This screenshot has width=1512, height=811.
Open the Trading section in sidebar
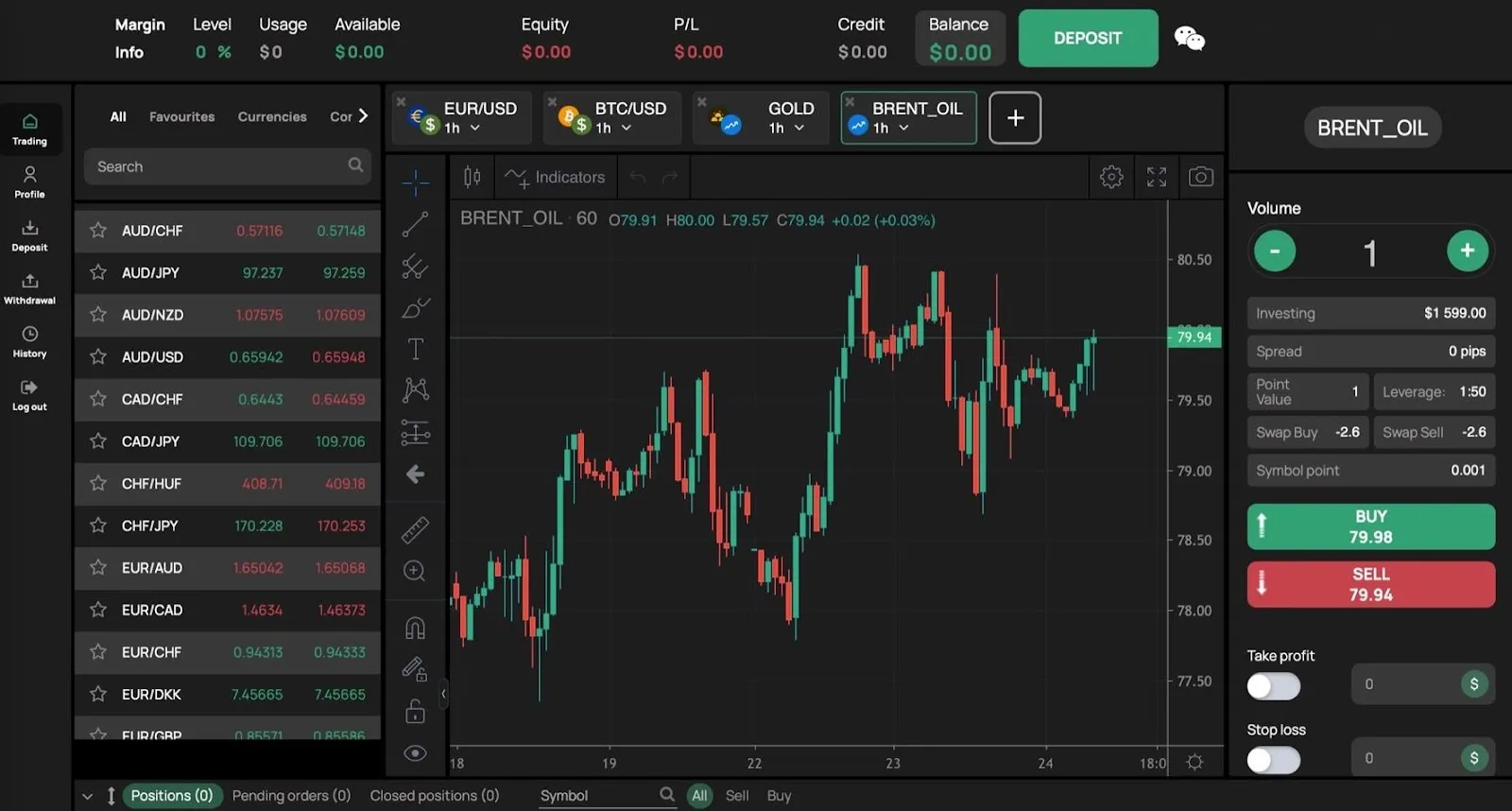[29, 129]
